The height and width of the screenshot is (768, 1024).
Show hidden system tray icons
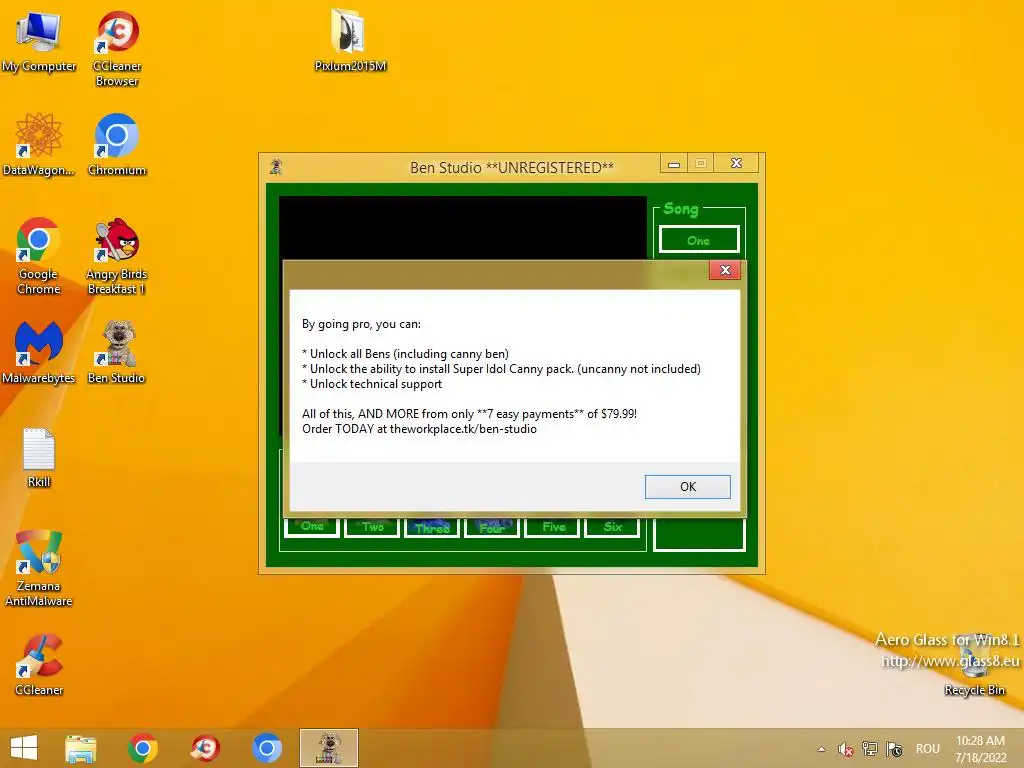tap(822, 749)
